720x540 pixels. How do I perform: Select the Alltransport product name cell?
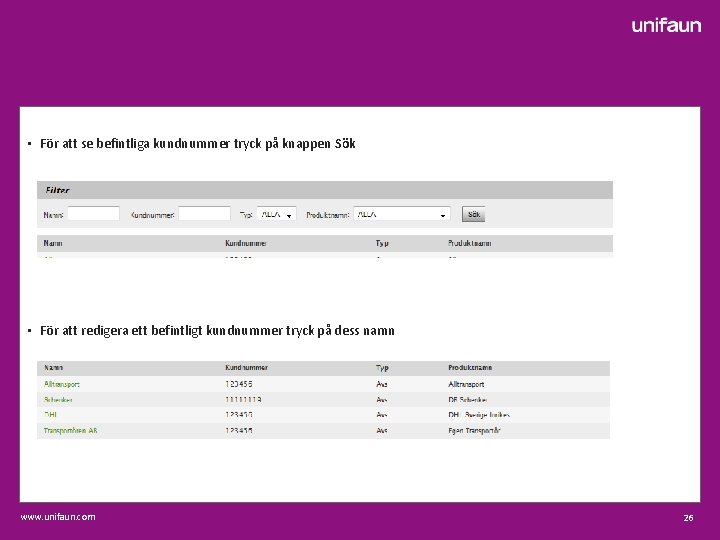point(466,384)
